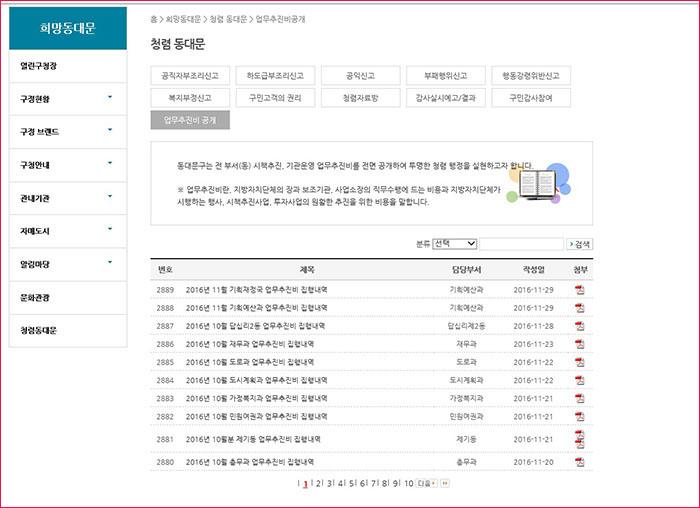This screenshot has height=508, width=700.
Task: Download PDF attachment for 총무과 row 2880
Action: tap(580, 462)
